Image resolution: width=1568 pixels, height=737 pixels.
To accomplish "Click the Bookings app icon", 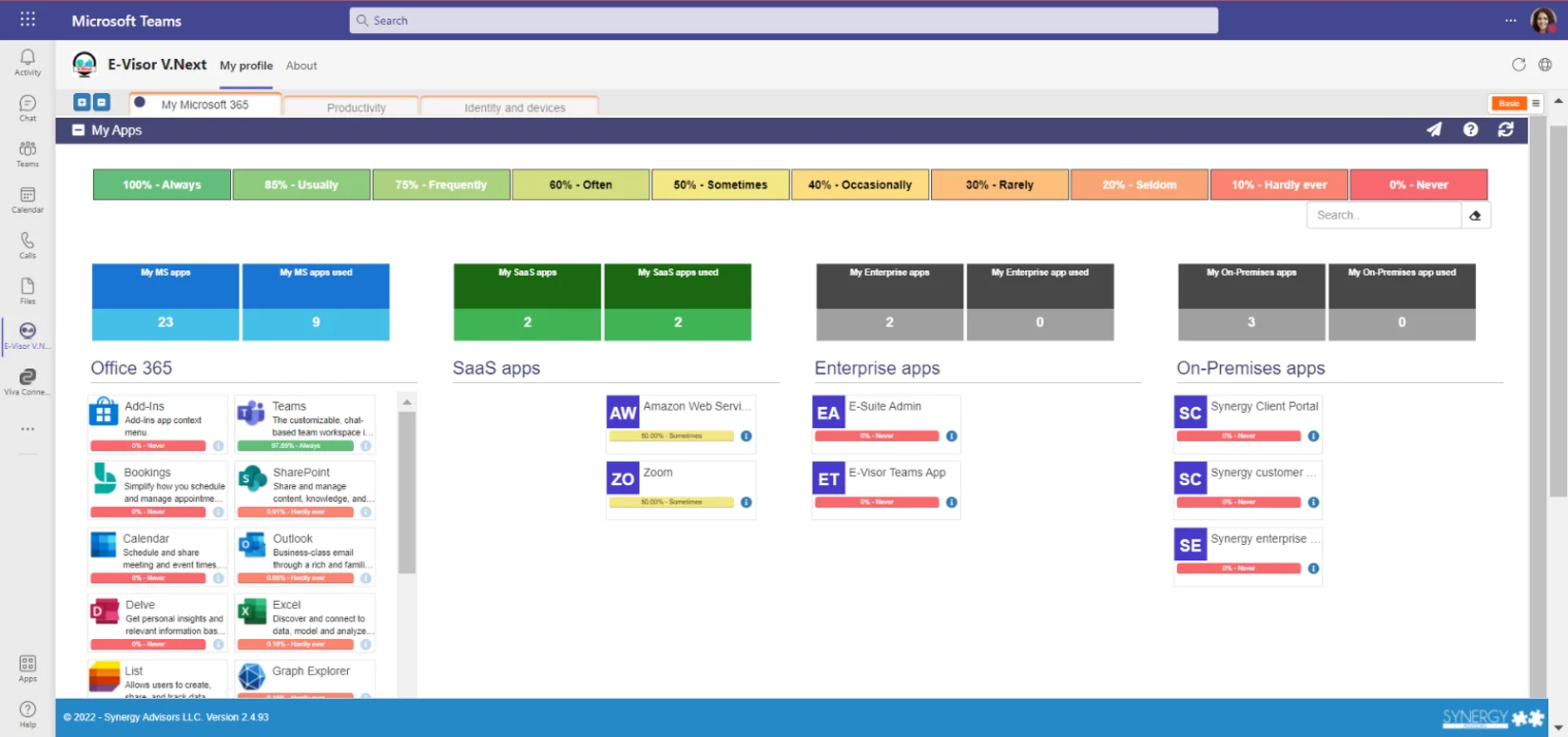I will click(x=104, y=478).
